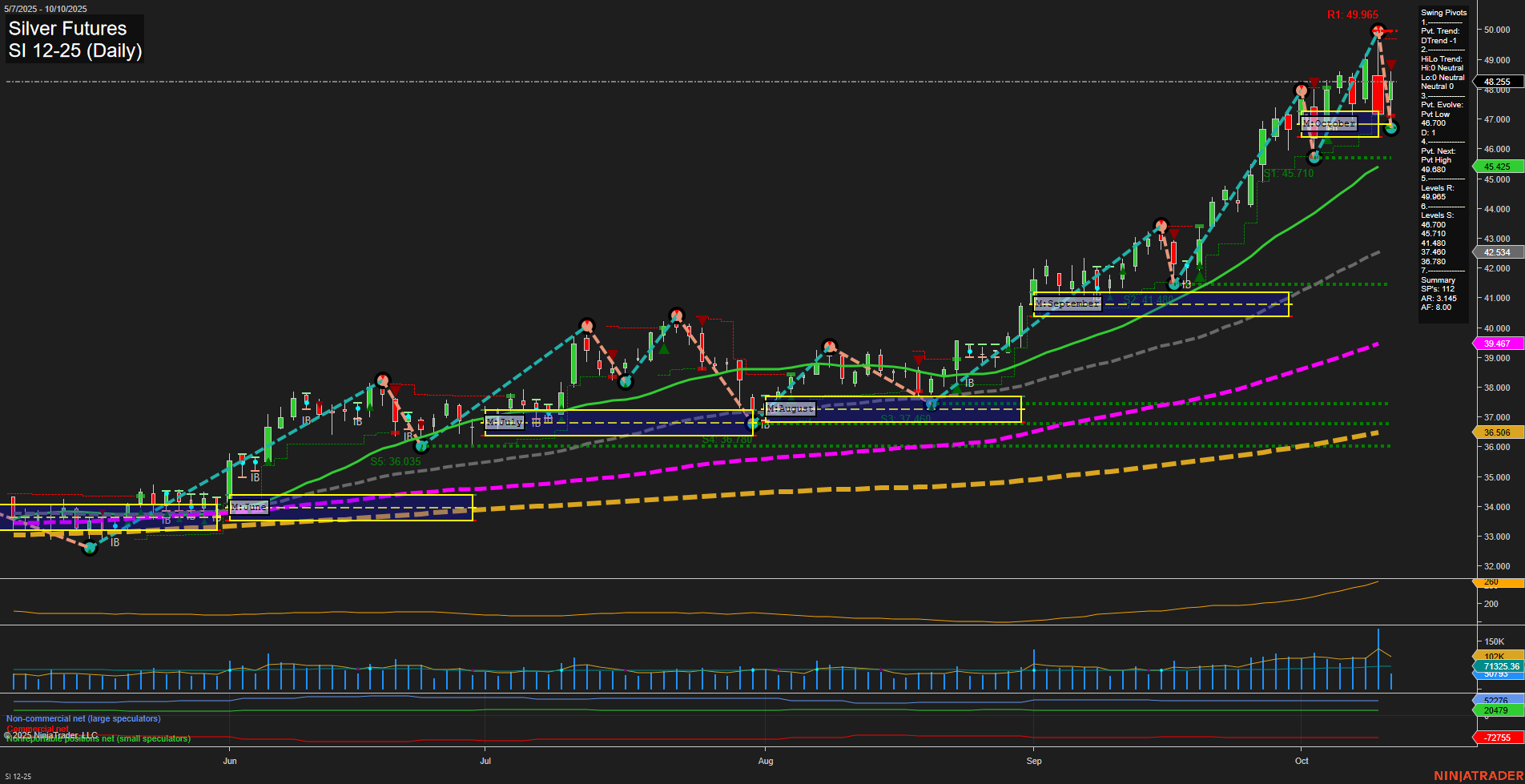Click the swing pivot dot at the August high
Image resolution: width=1525 pixels, height=784 pixels.
[830, 345]
